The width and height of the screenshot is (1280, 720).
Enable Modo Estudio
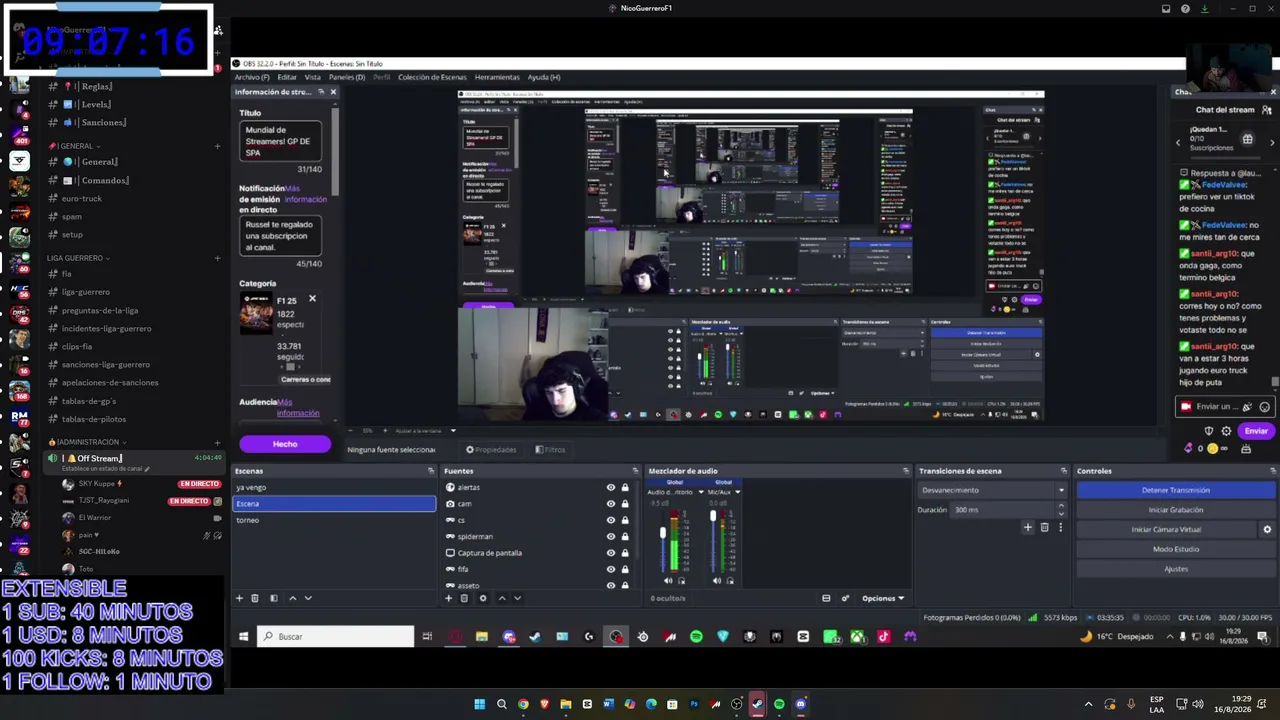pyautogui.click(x=1176, y=549)
